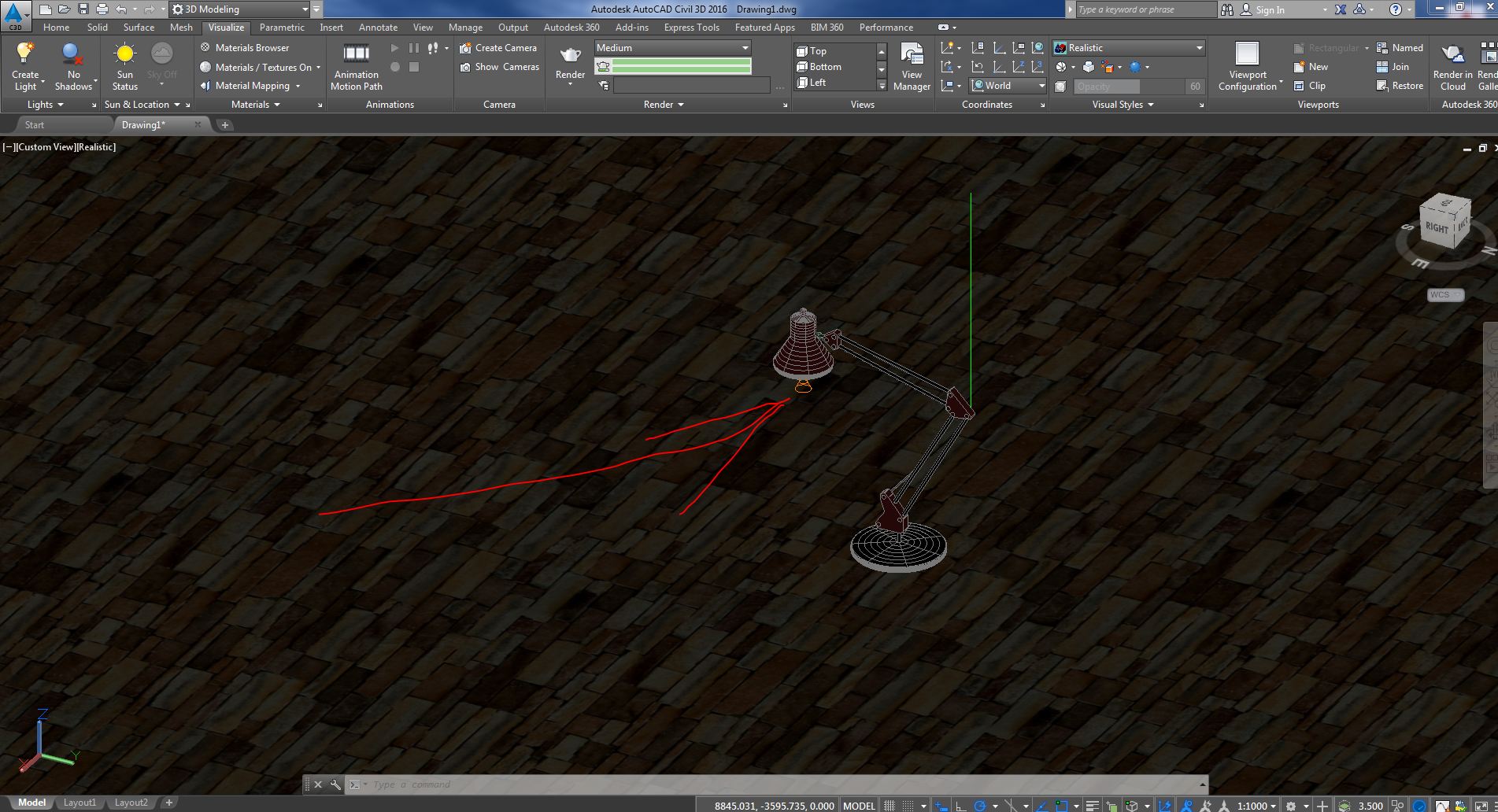
Task: Open the Animation Motion Path tool
Action: point(356,66)
